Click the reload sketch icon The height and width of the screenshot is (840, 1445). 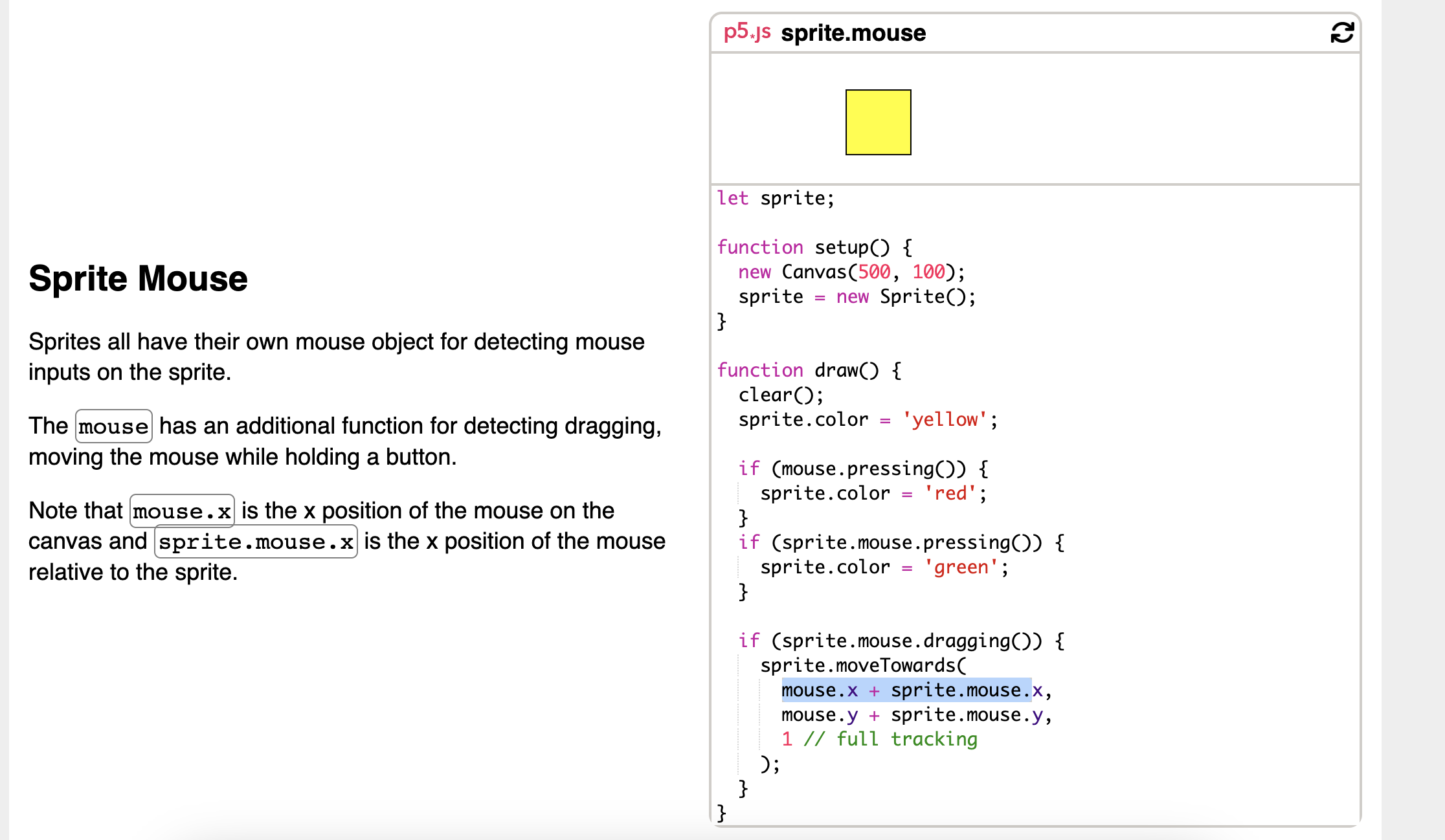click(1342, 32)
